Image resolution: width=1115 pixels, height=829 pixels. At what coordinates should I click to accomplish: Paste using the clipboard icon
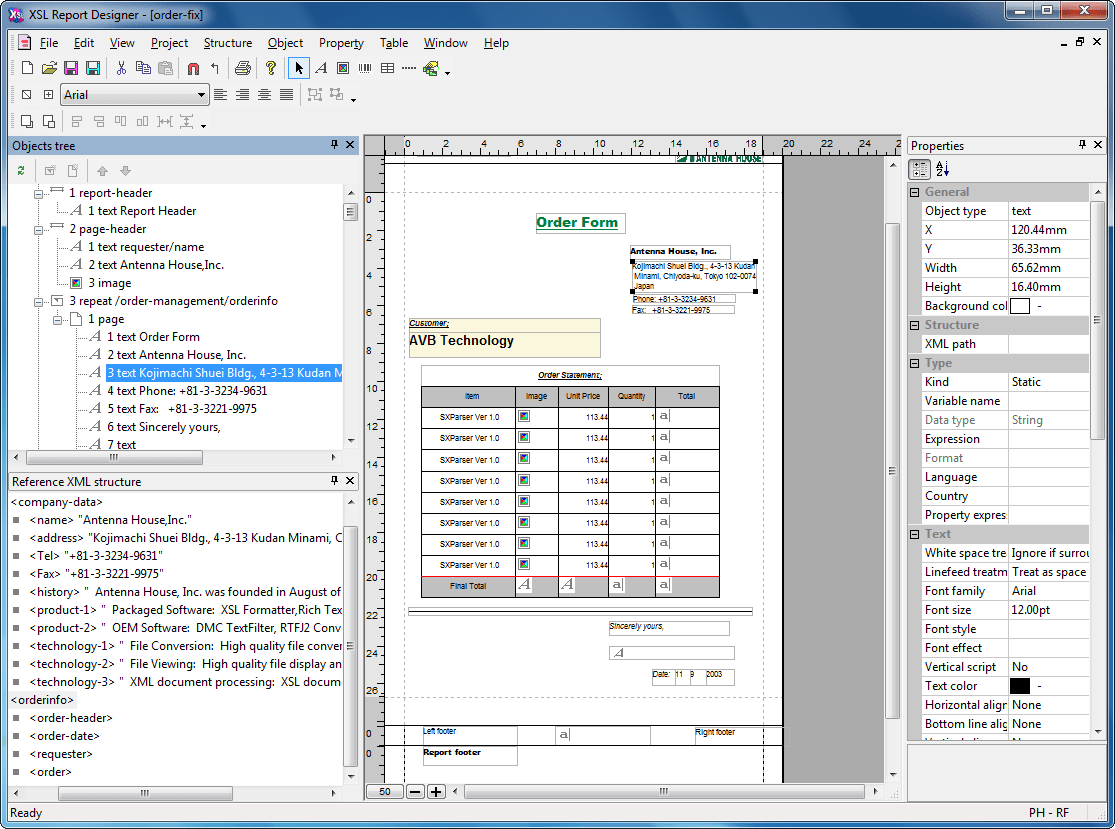[165, 68]
